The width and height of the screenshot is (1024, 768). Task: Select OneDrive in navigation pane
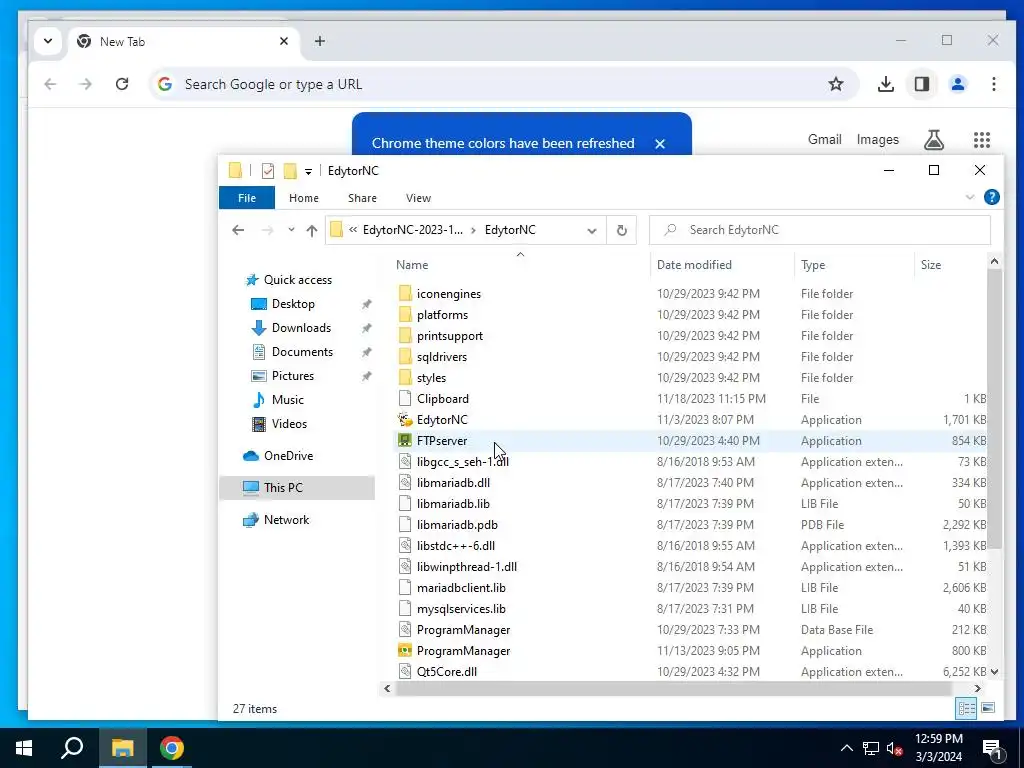coord(288,456)
